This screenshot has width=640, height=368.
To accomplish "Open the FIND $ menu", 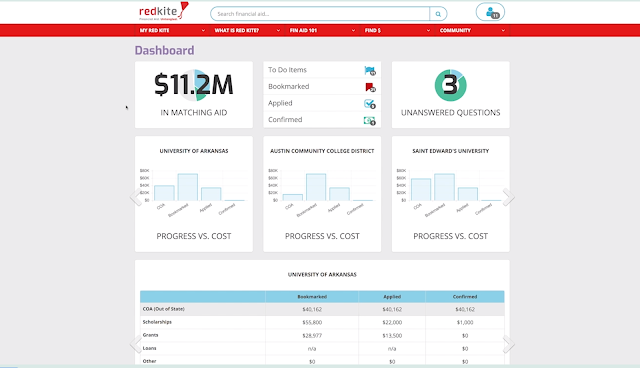I will click(x=397, y=31).
